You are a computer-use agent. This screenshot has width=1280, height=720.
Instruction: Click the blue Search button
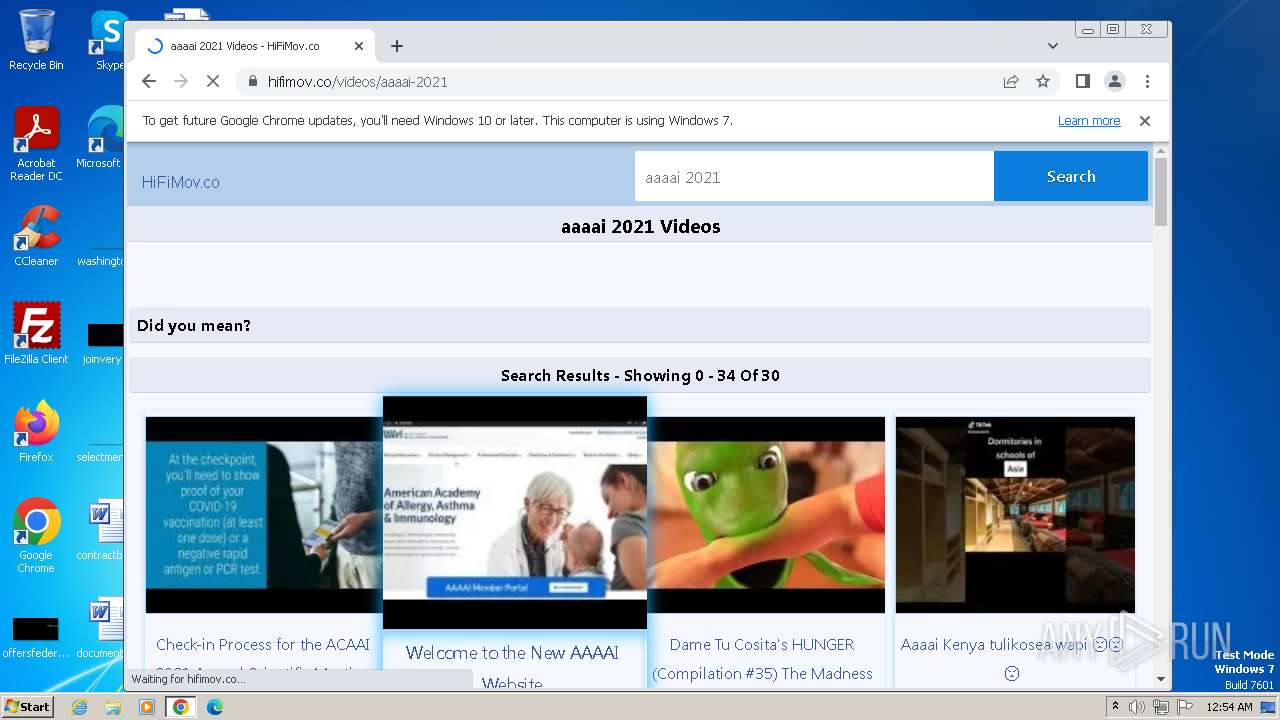coord(1071,176)
